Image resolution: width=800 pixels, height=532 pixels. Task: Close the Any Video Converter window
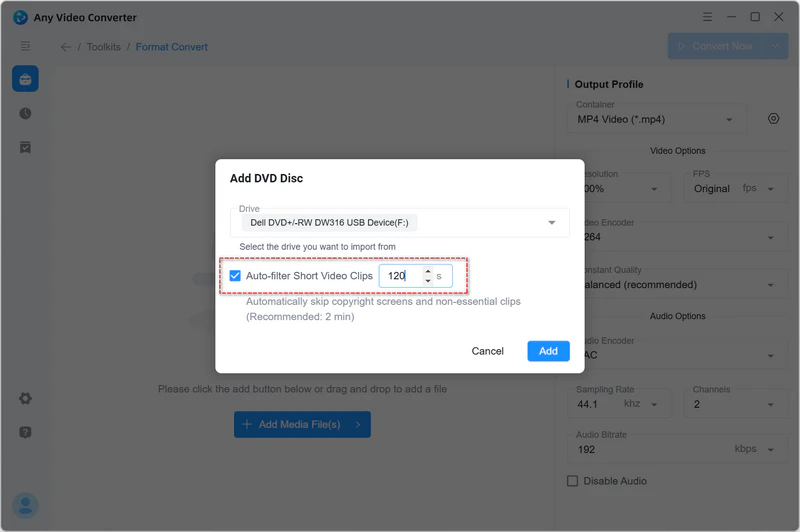779,17
